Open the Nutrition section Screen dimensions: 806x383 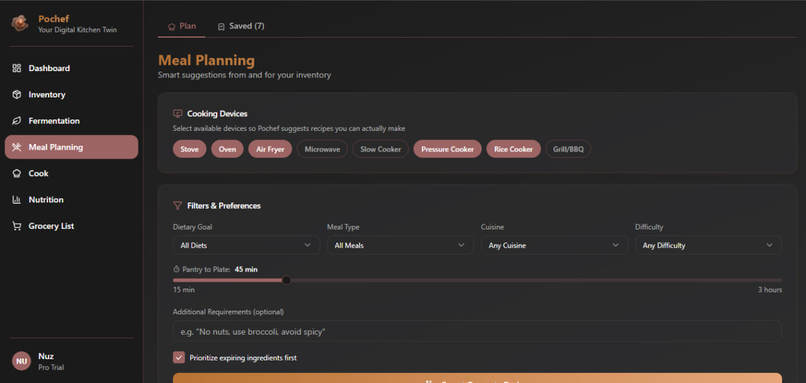click(x=71, y=199)
